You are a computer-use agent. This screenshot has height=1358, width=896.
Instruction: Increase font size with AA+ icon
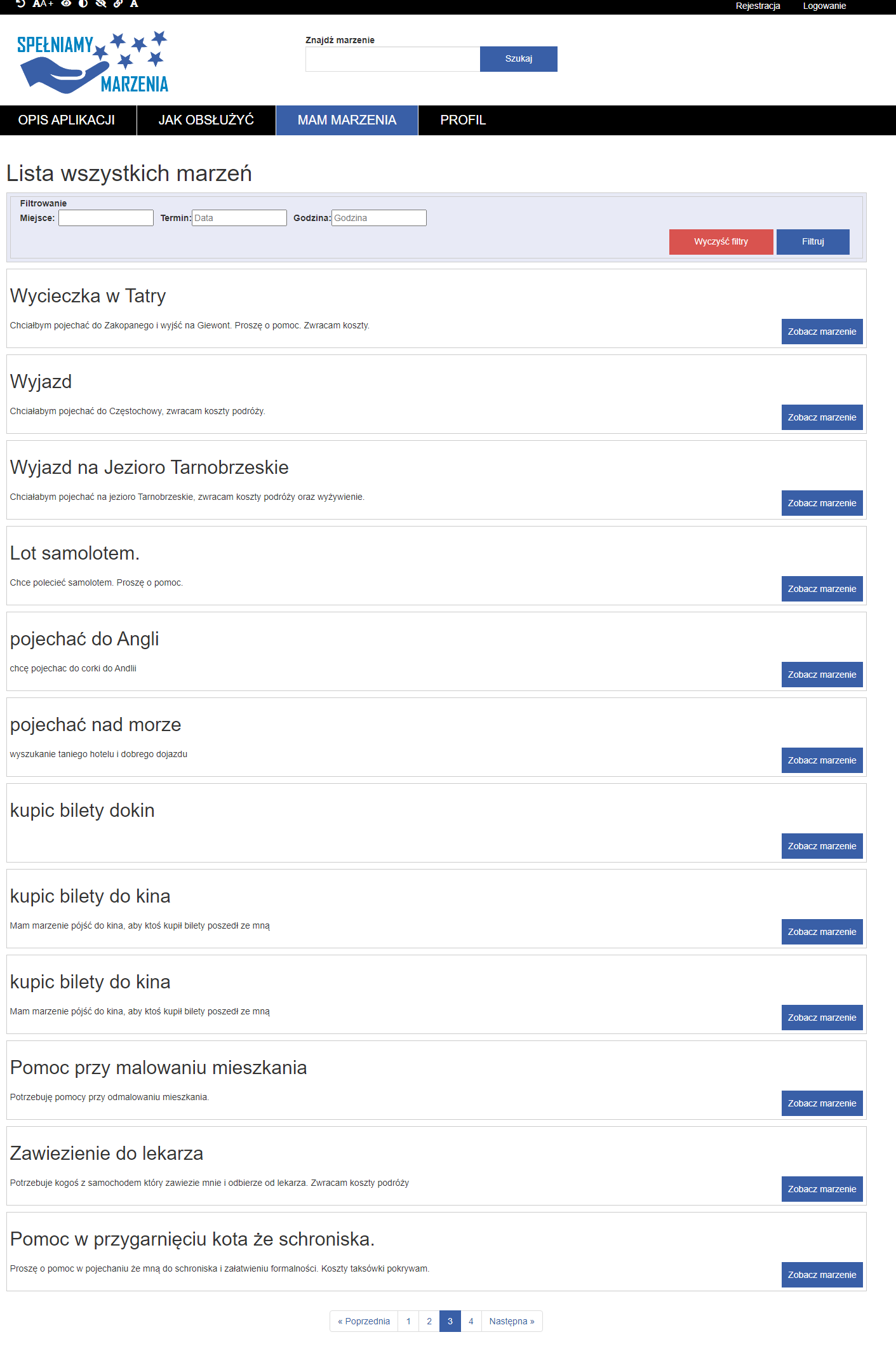[x=43, y=3]
